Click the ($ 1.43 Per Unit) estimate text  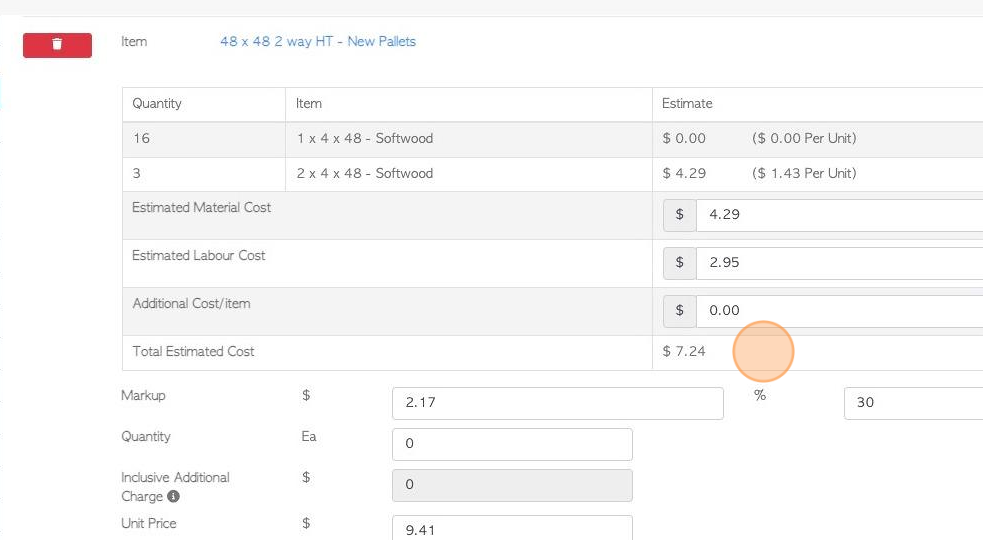point(804,174)
